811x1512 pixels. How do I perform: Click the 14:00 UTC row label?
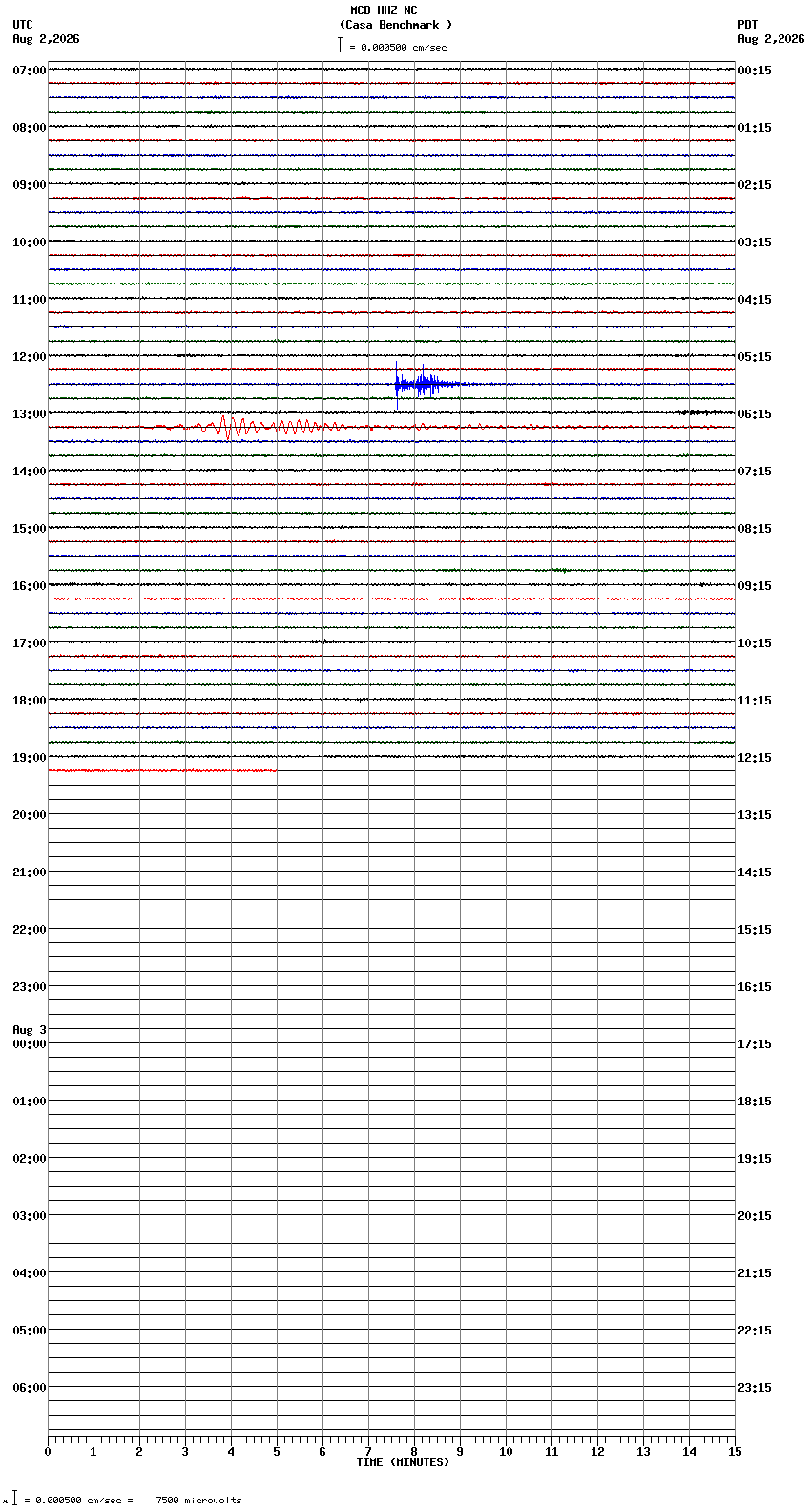click(x=30, y=472)
